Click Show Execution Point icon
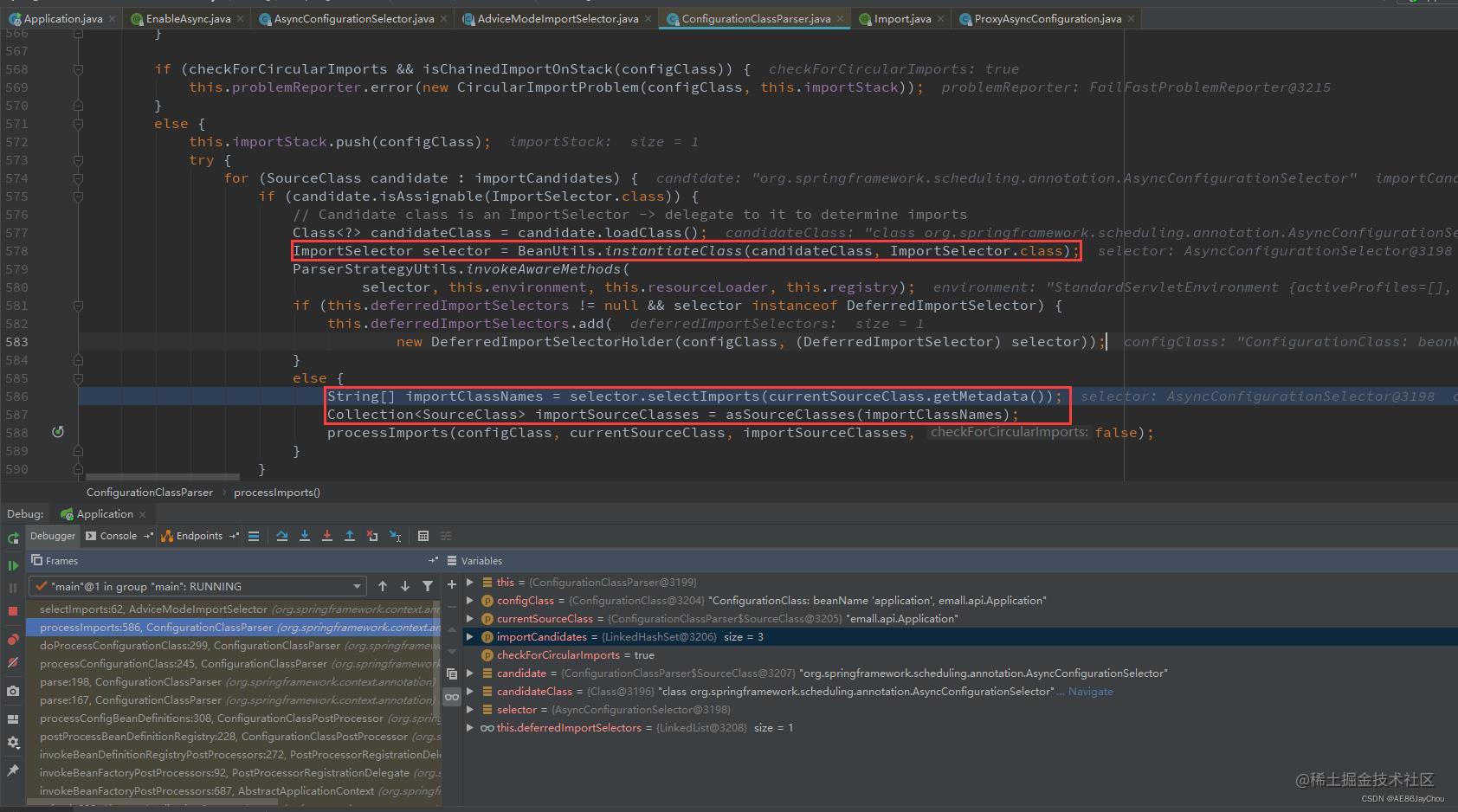This screenshot has width=1458, height=812. [x=254, y=536]
